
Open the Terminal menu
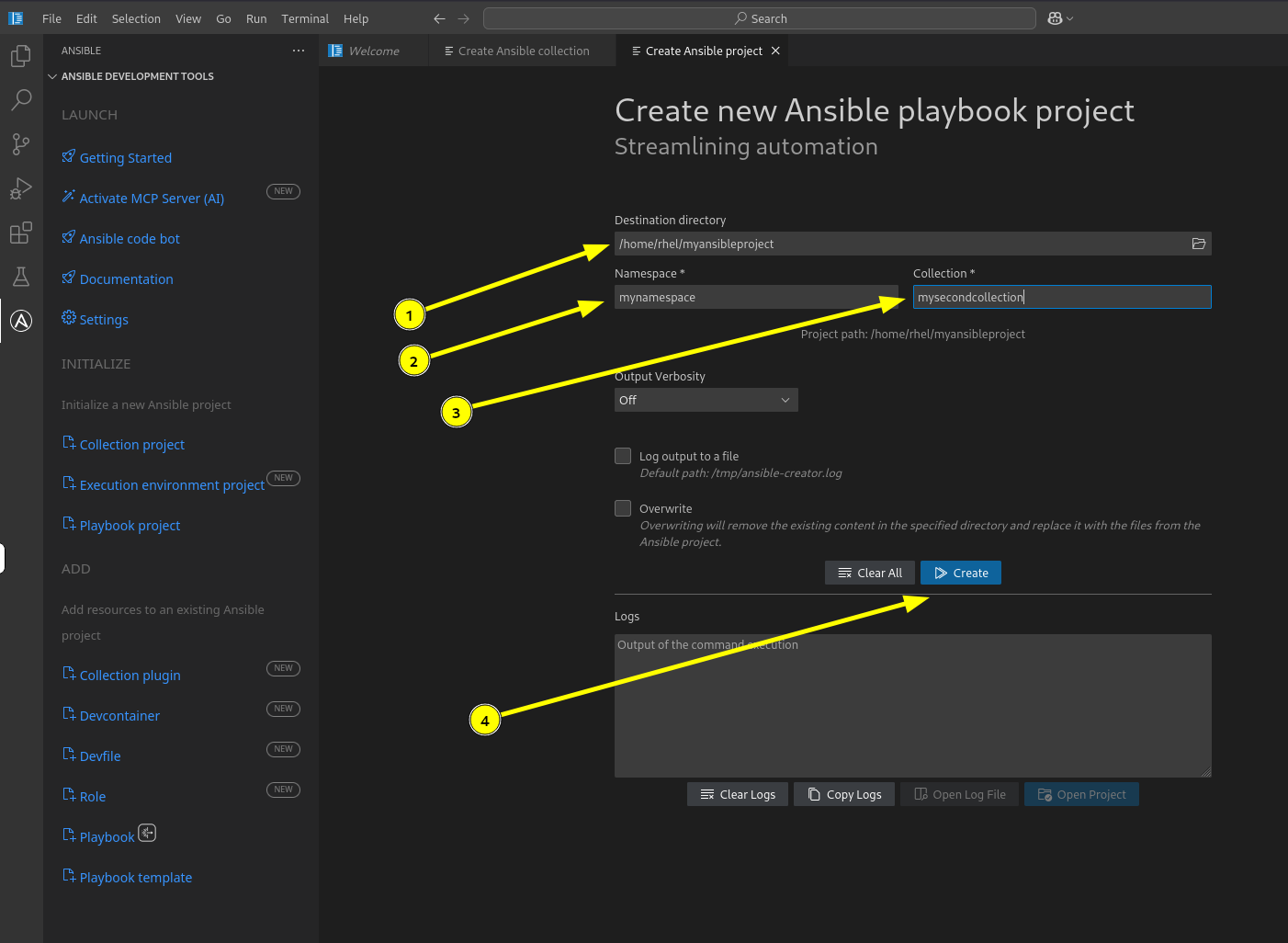pos(305,18)
